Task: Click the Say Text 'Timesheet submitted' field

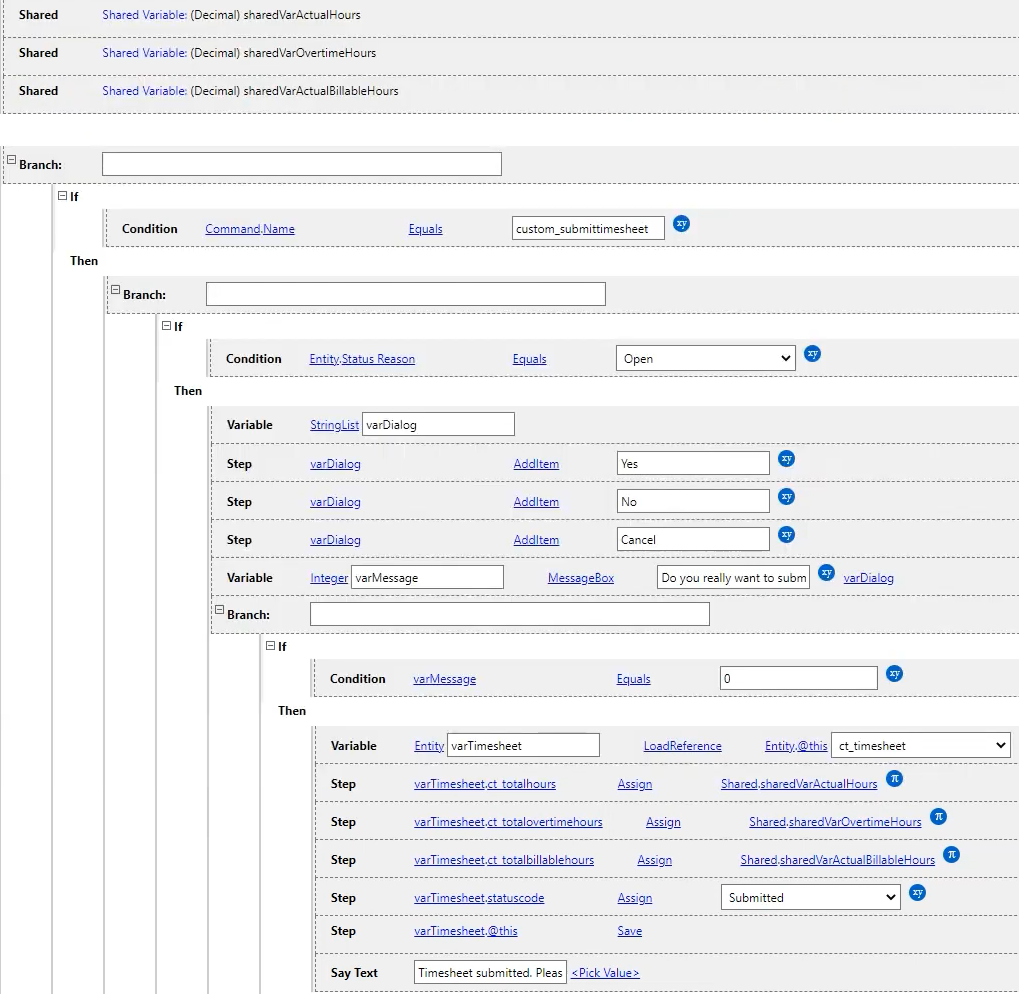Action: click(x=490, y=972)
